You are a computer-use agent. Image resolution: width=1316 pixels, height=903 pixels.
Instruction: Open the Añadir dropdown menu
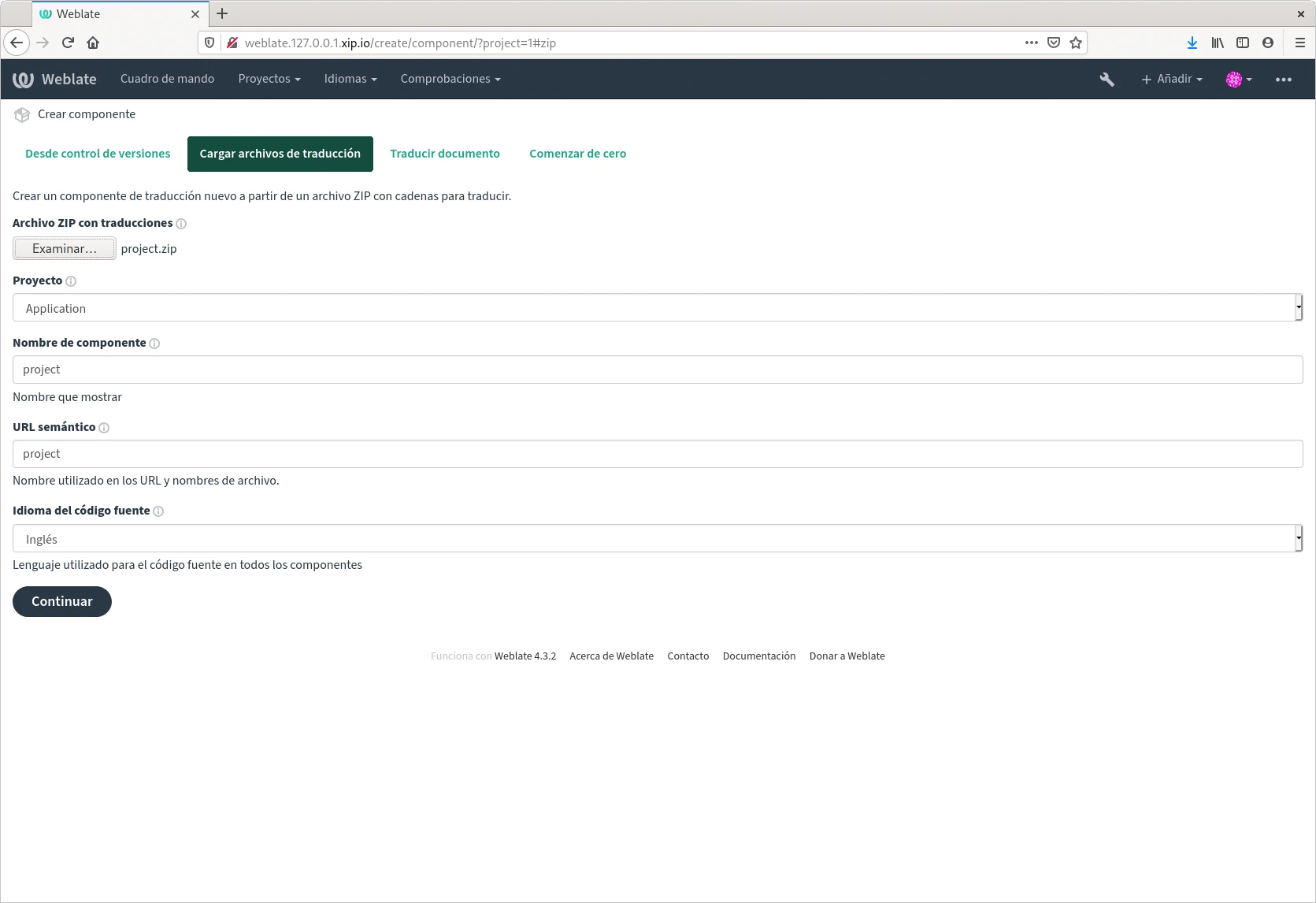coord(1171,79)
